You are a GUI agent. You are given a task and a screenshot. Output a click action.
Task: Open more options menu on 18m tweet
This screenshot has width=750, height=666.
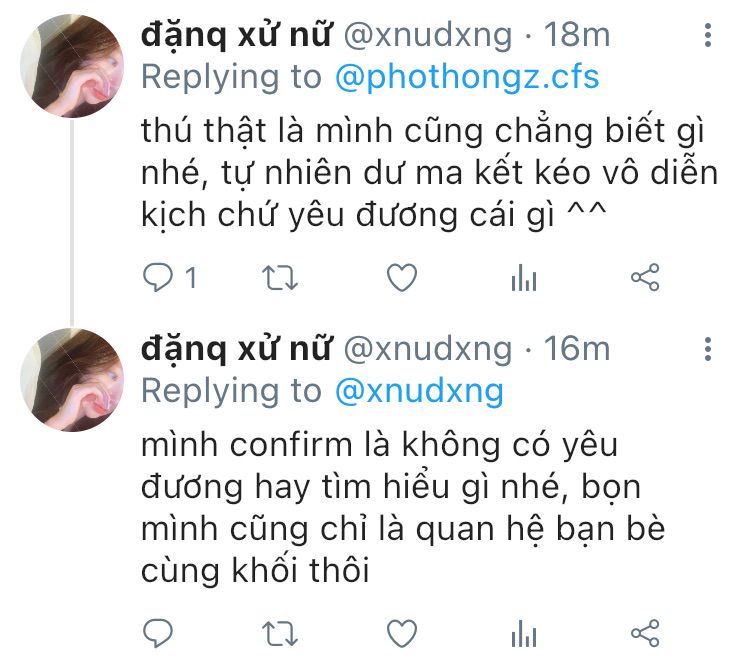coord(708,35)
